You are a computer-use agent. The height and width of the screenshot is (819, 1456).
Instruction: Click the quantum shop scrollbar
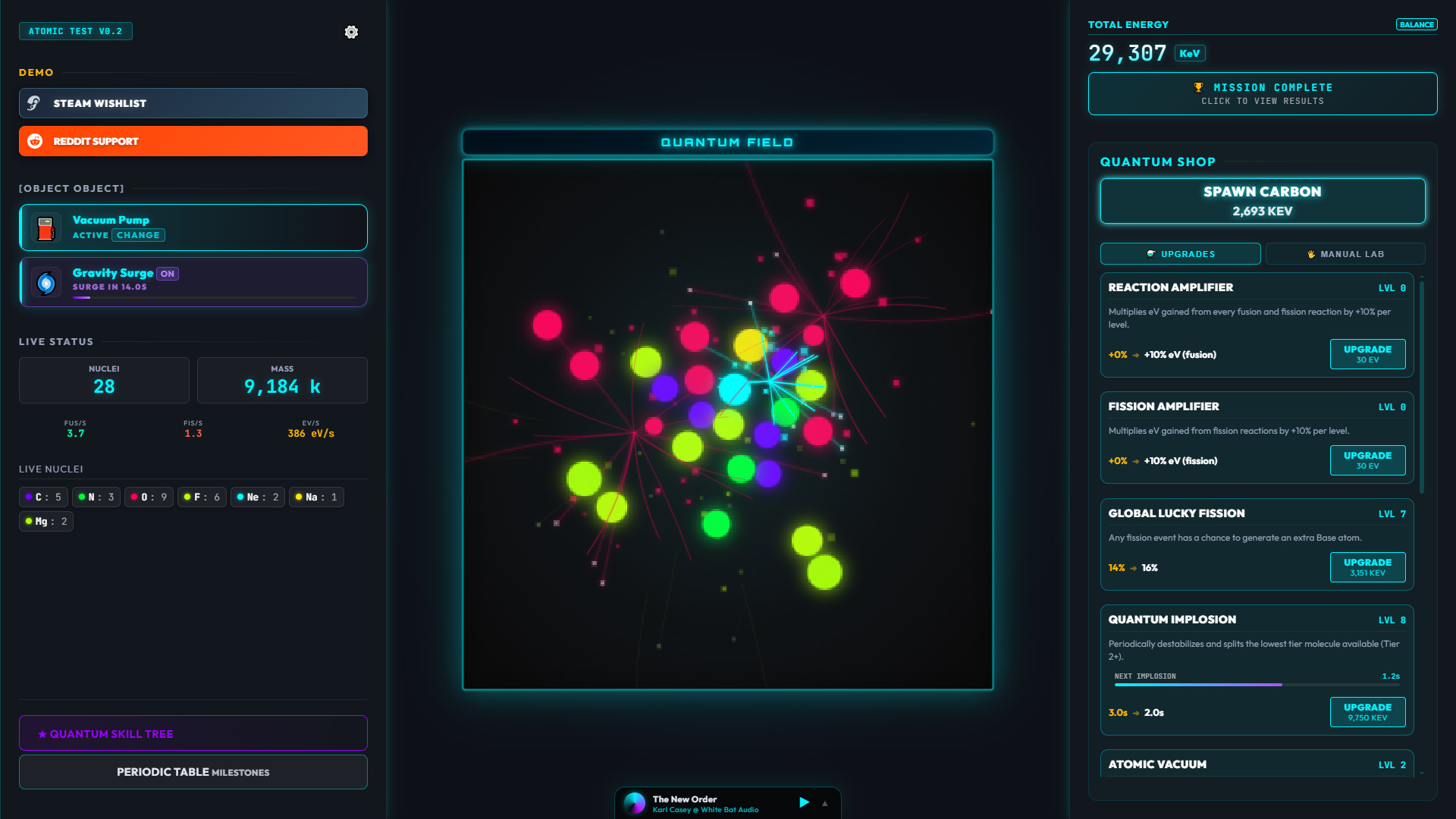pyautogui.click(x=1421, y=387)
